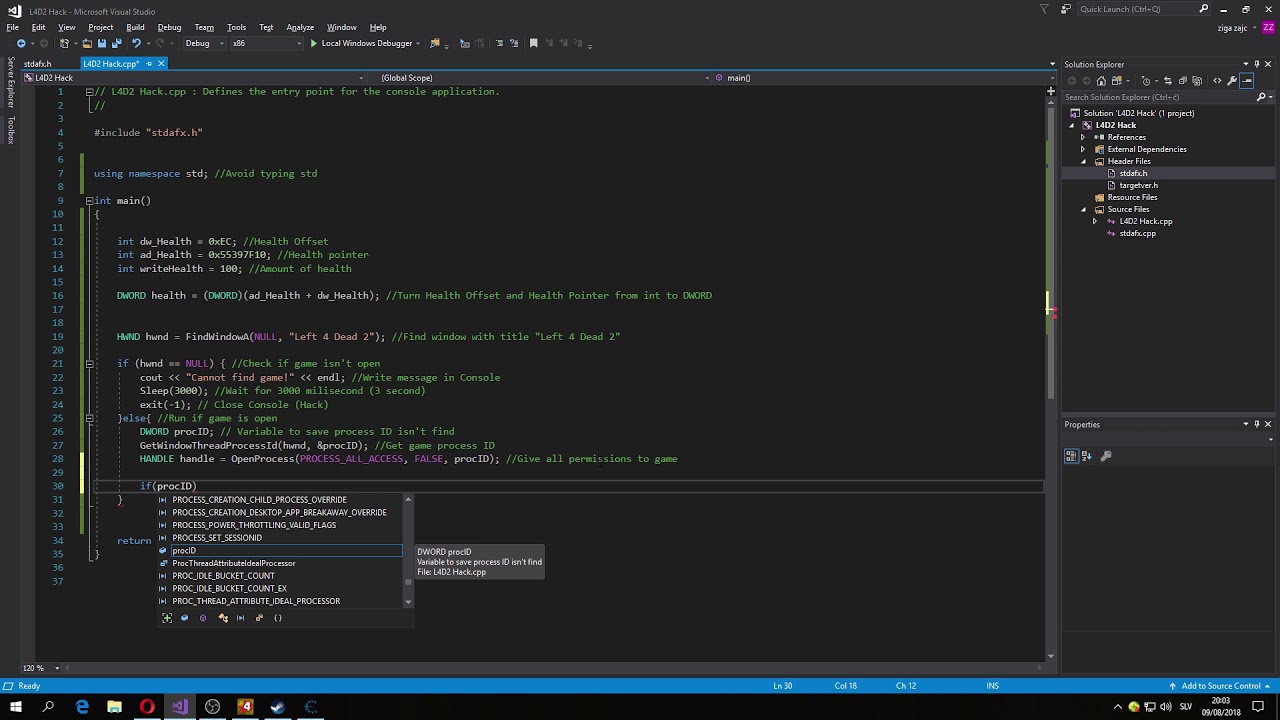Open the Server Explorer side tab
Image resolution: width=1280 pixels, height=720 pixels.
tap(11, 82)
